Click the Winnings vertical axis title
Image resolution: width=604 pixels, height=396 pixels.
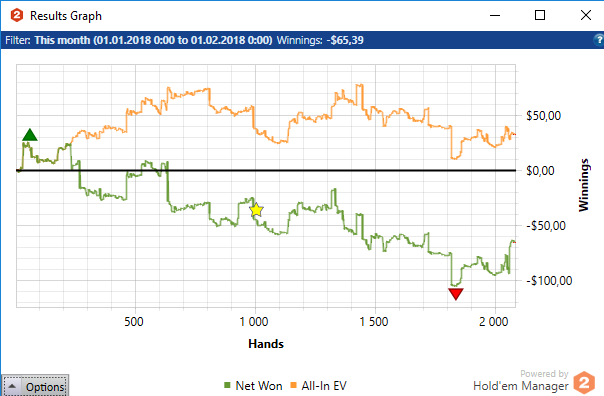tap(584, 185)
